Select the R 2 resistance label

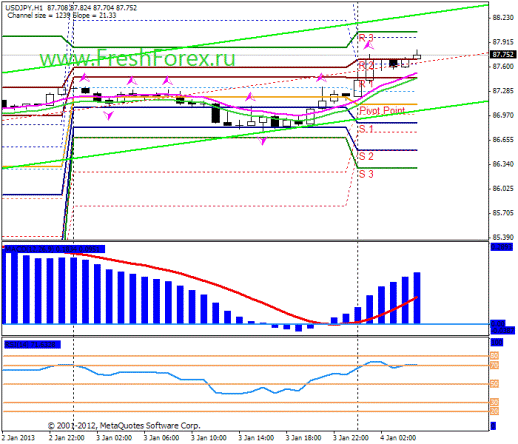366,65
